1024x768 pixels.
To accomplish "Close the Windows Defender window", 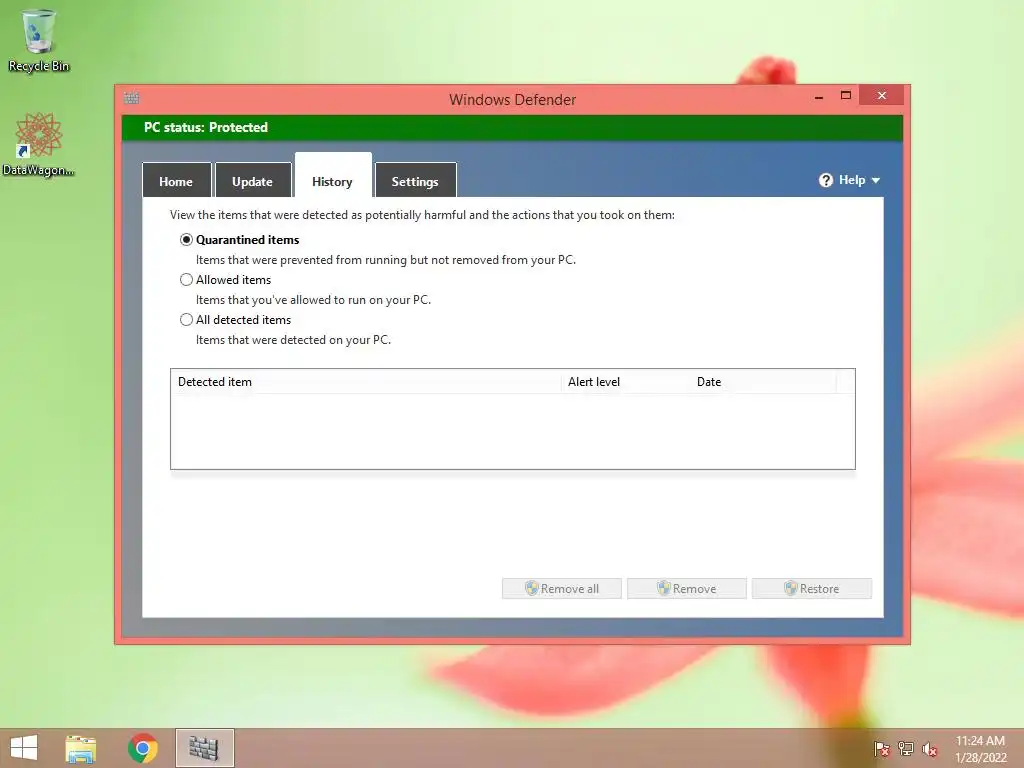I will (x=882, y=95).
